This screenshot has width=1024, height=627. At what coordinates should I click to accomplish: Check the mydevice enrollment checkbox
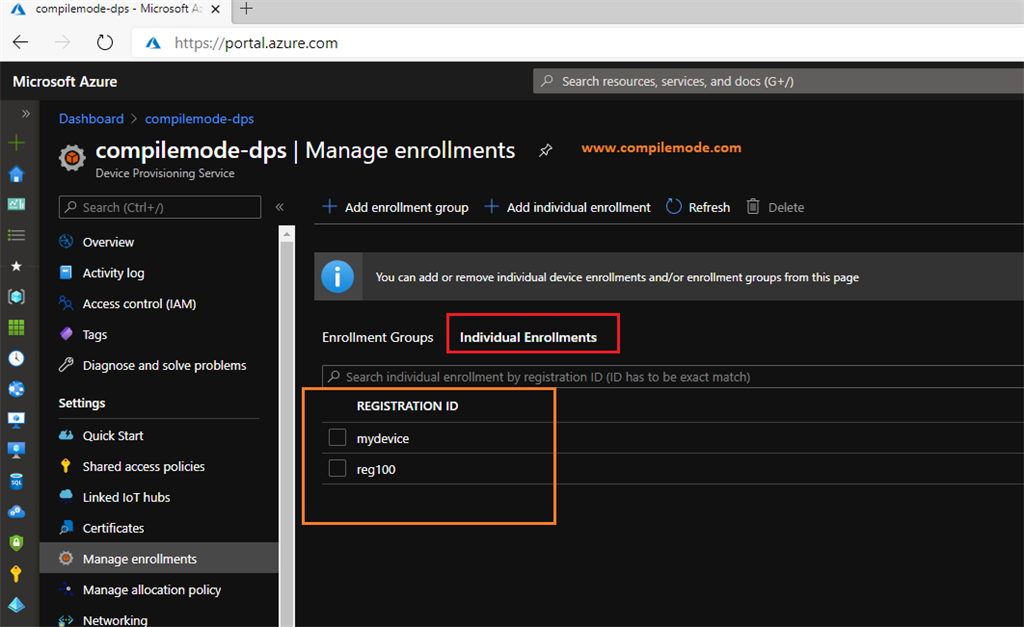pos(337,437)
